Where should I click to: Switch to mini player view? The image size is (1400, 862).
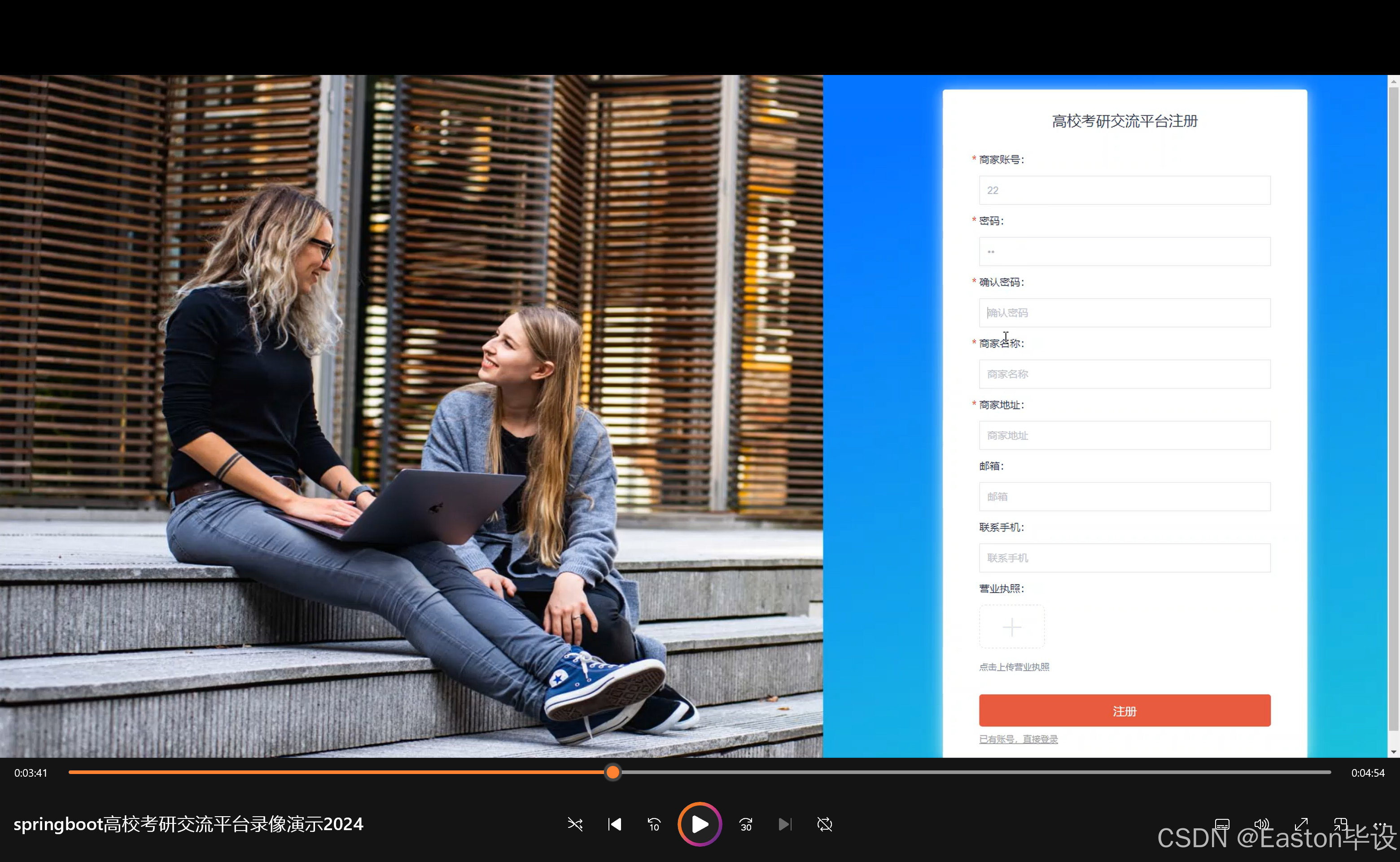1341,824
